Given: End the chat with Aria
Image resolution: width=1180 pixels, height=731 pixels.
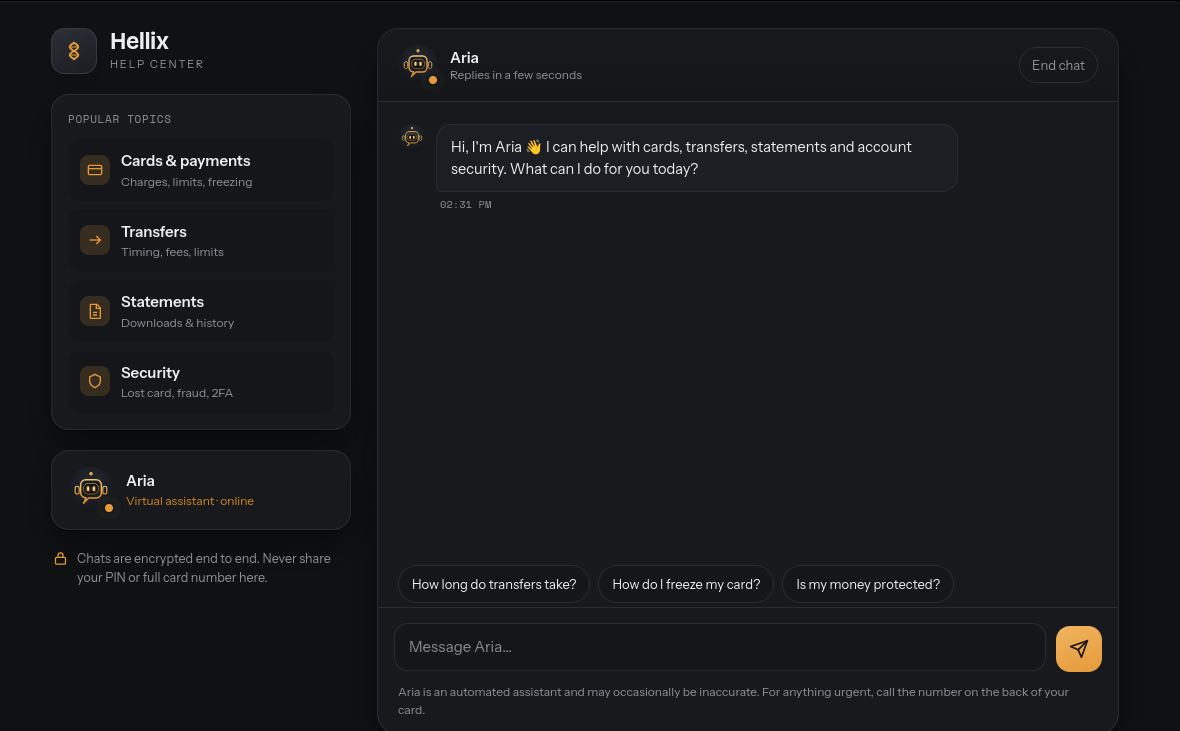Looking at the screenshot, I should [1058, 65].
